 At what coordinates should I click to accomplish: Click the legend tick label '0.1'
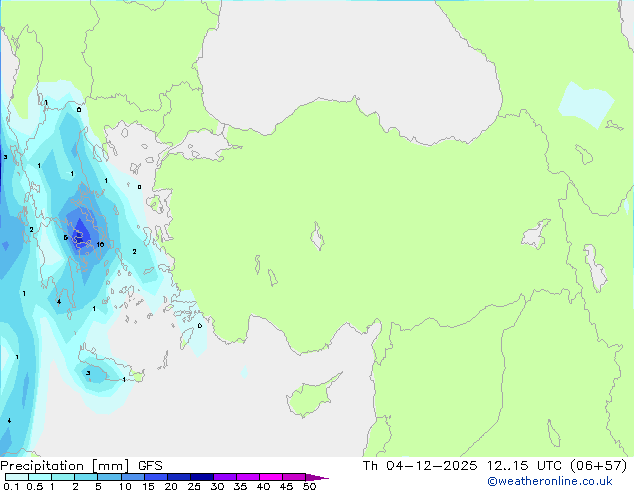click(11, 486)
